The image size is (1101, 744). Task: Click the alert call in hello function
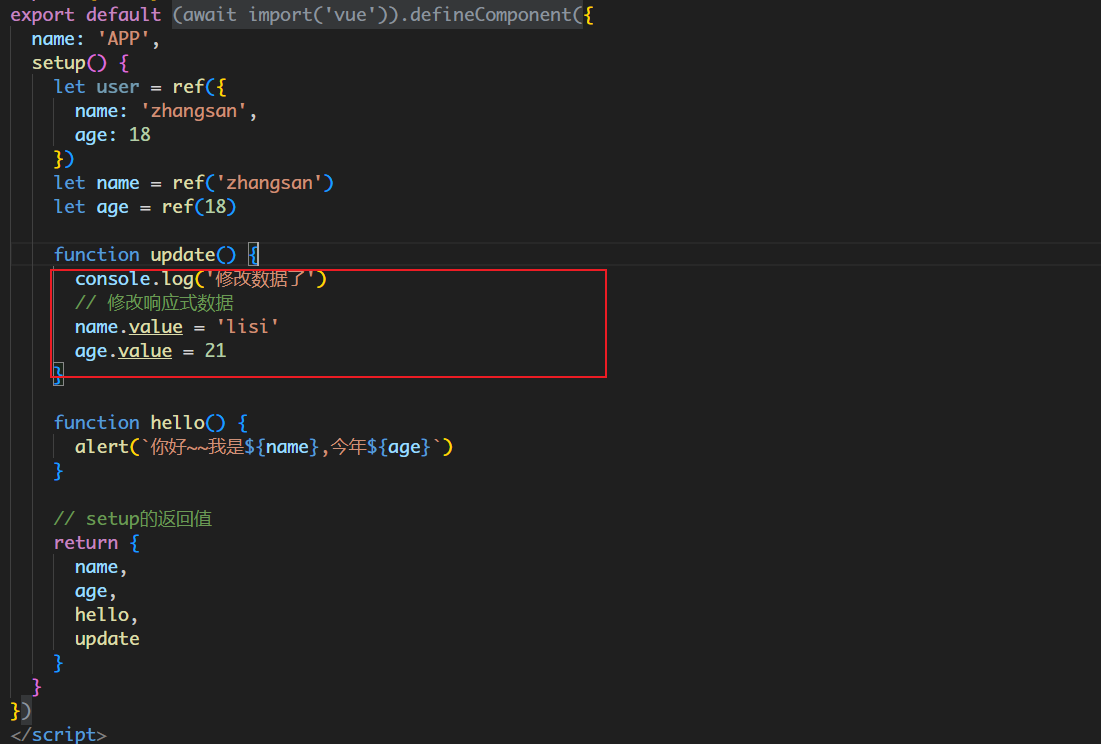click(101, 447)
